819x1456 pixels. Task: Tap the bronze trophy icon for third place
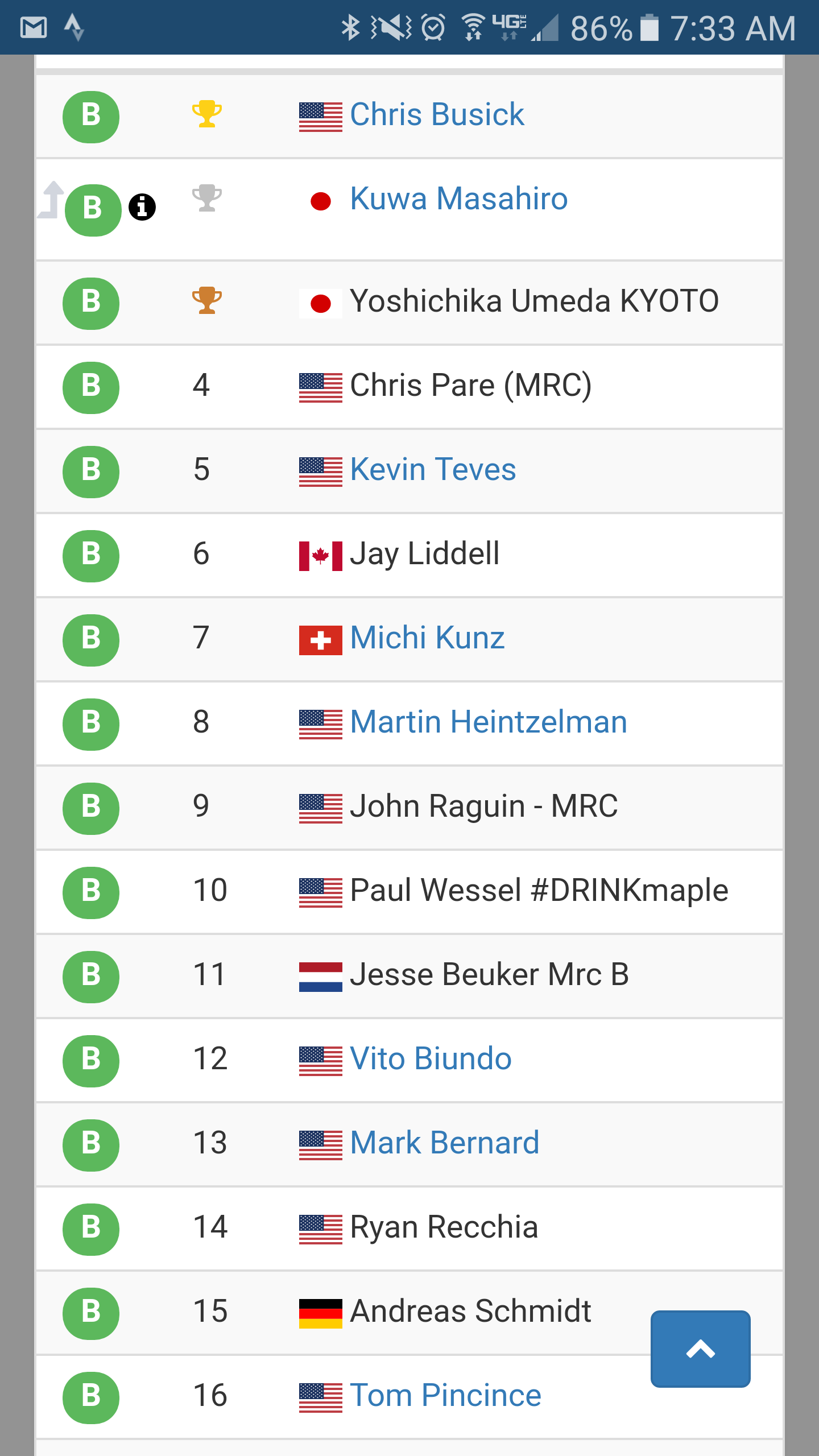(206, 300)
